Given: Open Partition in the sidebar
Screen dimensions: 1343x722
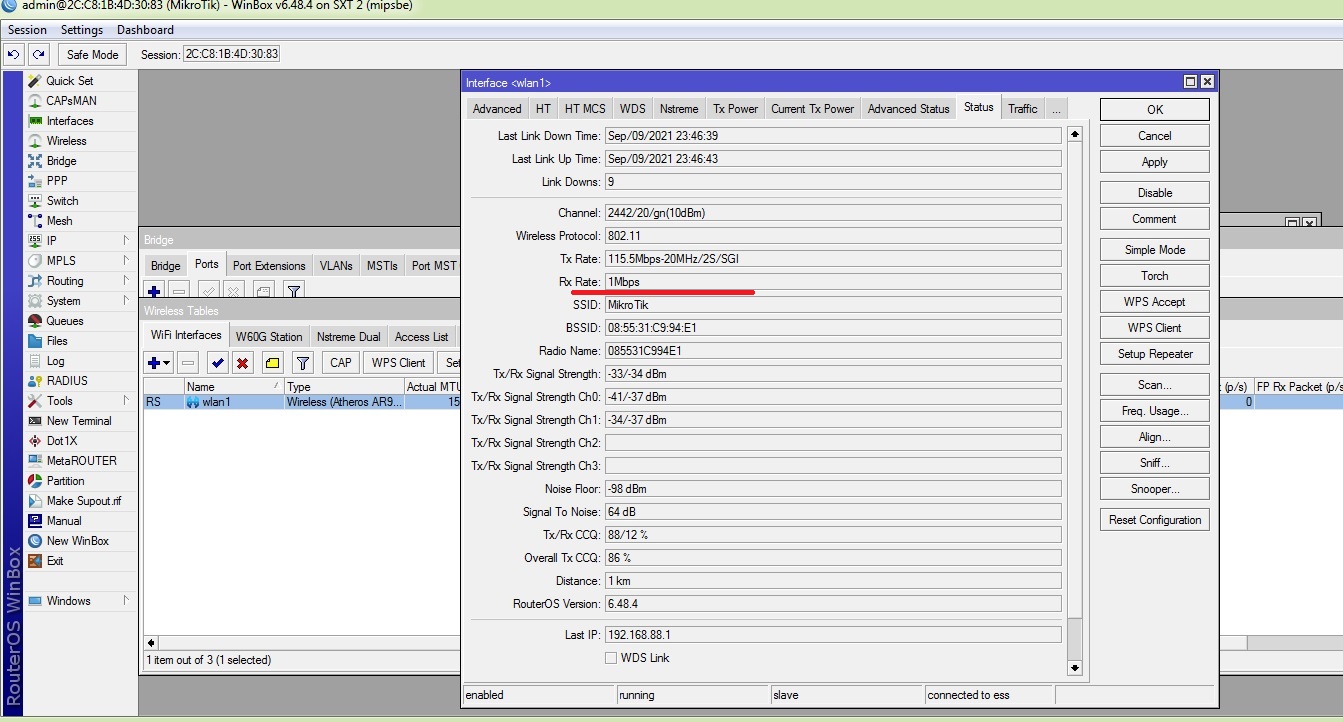Looking at the screenshot, I should pos(65,481).
